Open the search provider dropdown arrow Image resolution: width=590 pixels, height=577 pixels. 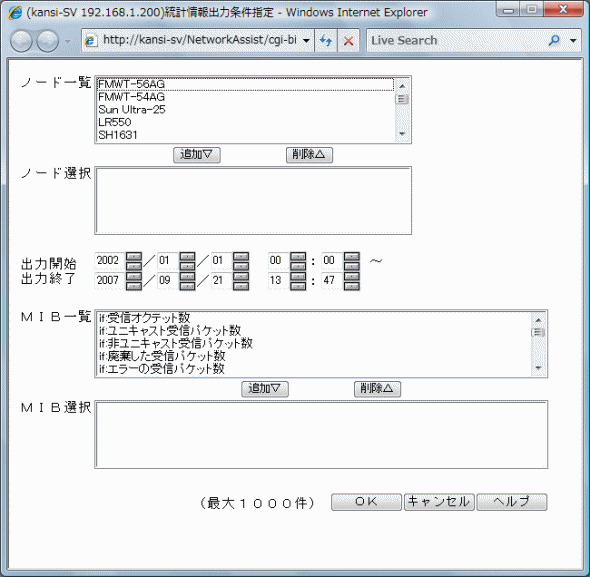point(573,40)
